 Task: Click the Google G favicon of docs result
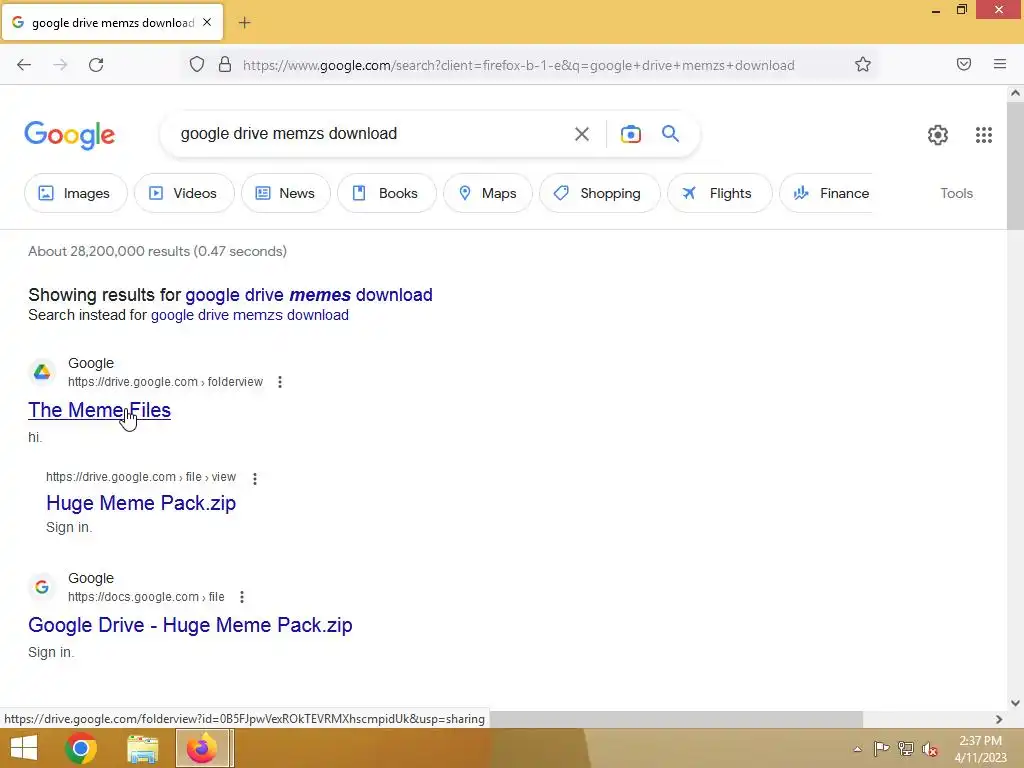42,587
